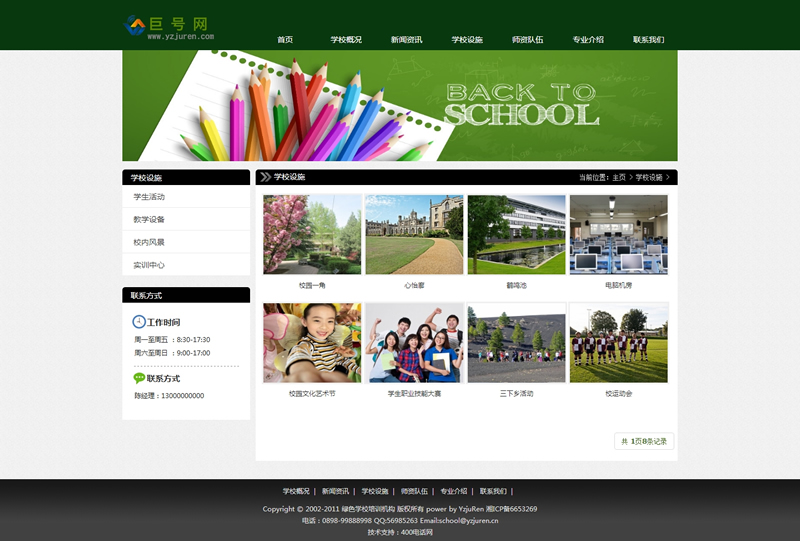This screenshot has height=541, width=800.
Task: Open 师资队伍 from the top navigation
Action: coord(527,40)
